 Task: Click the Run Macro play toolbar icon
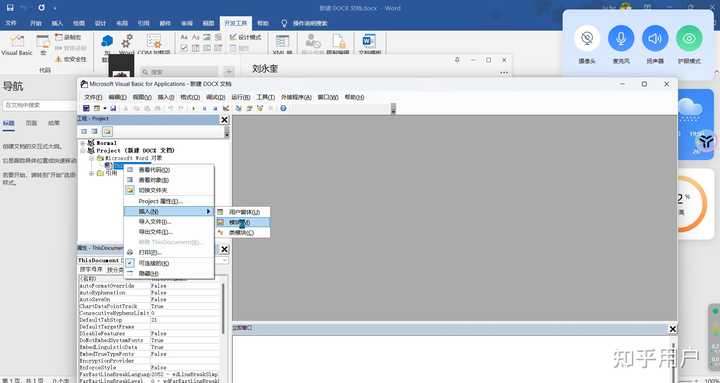[x=193, y=108]
